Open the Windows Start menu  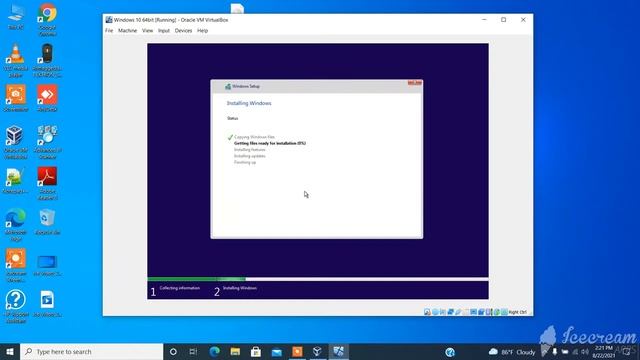10,351
